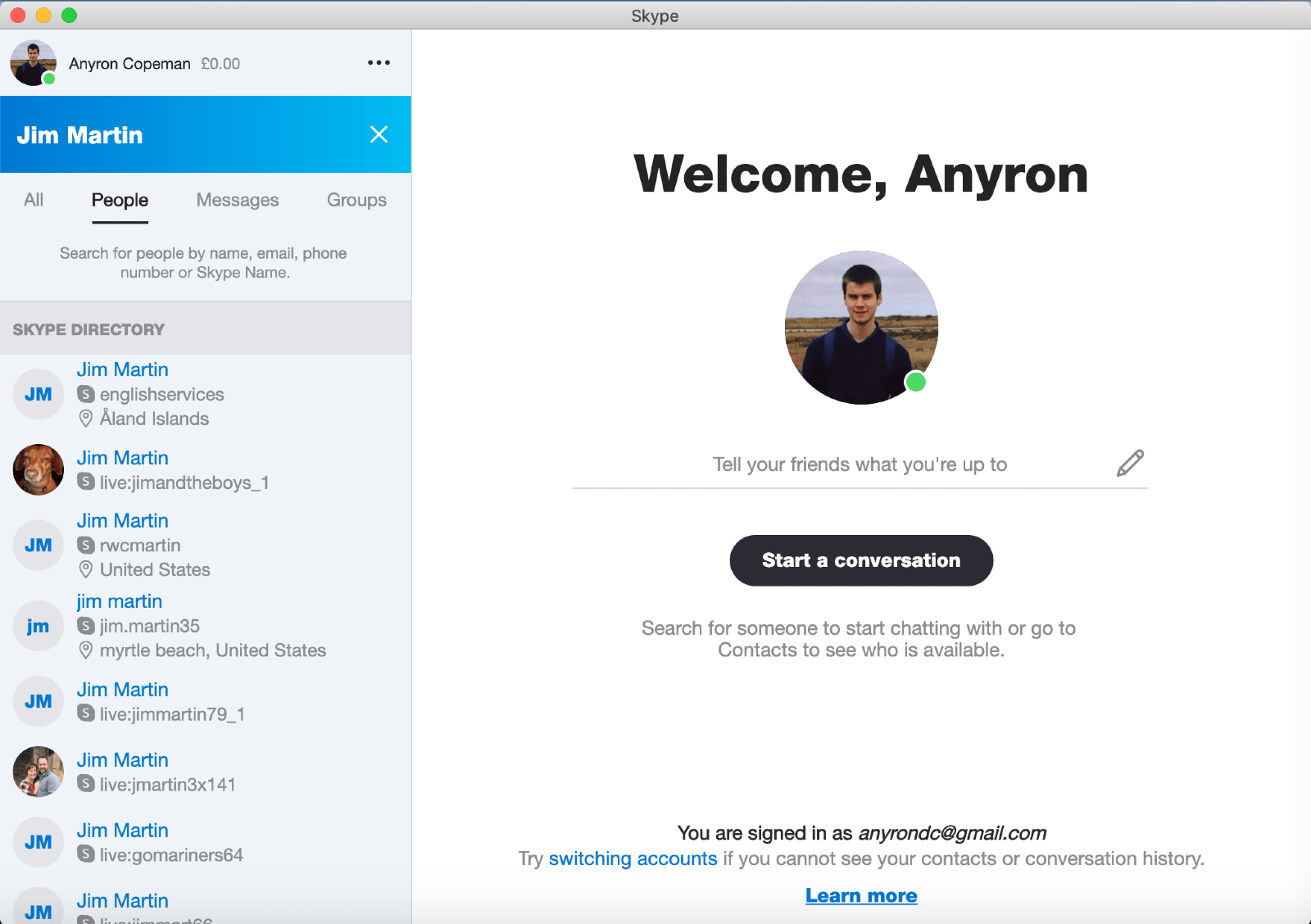This screenshot has width=1311, height=924.
Task: Open Jim Martin result rwcmartin
Action: click(x=206, y=545)
